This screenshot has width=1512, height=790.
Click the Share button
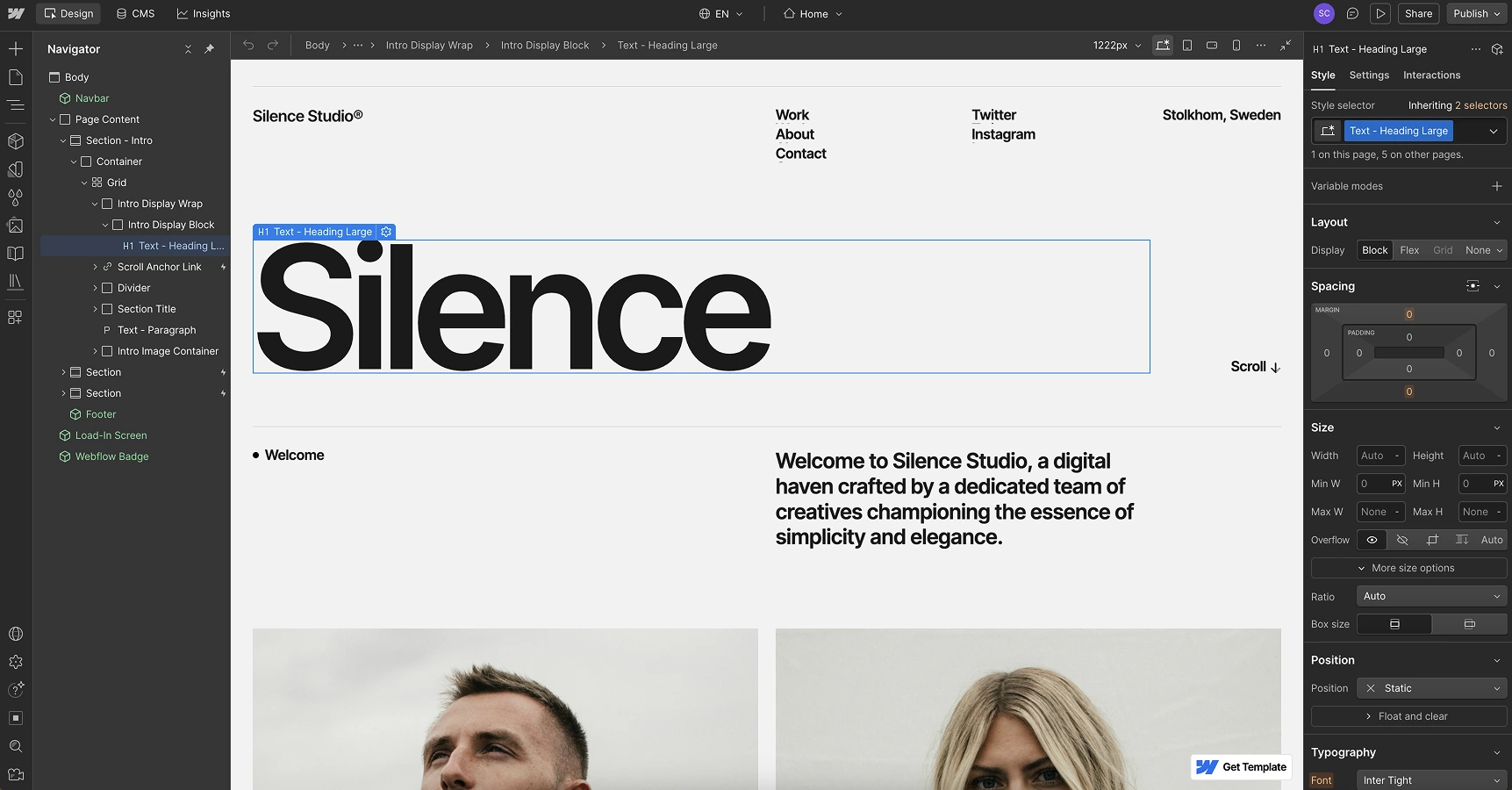(1418, 14)
